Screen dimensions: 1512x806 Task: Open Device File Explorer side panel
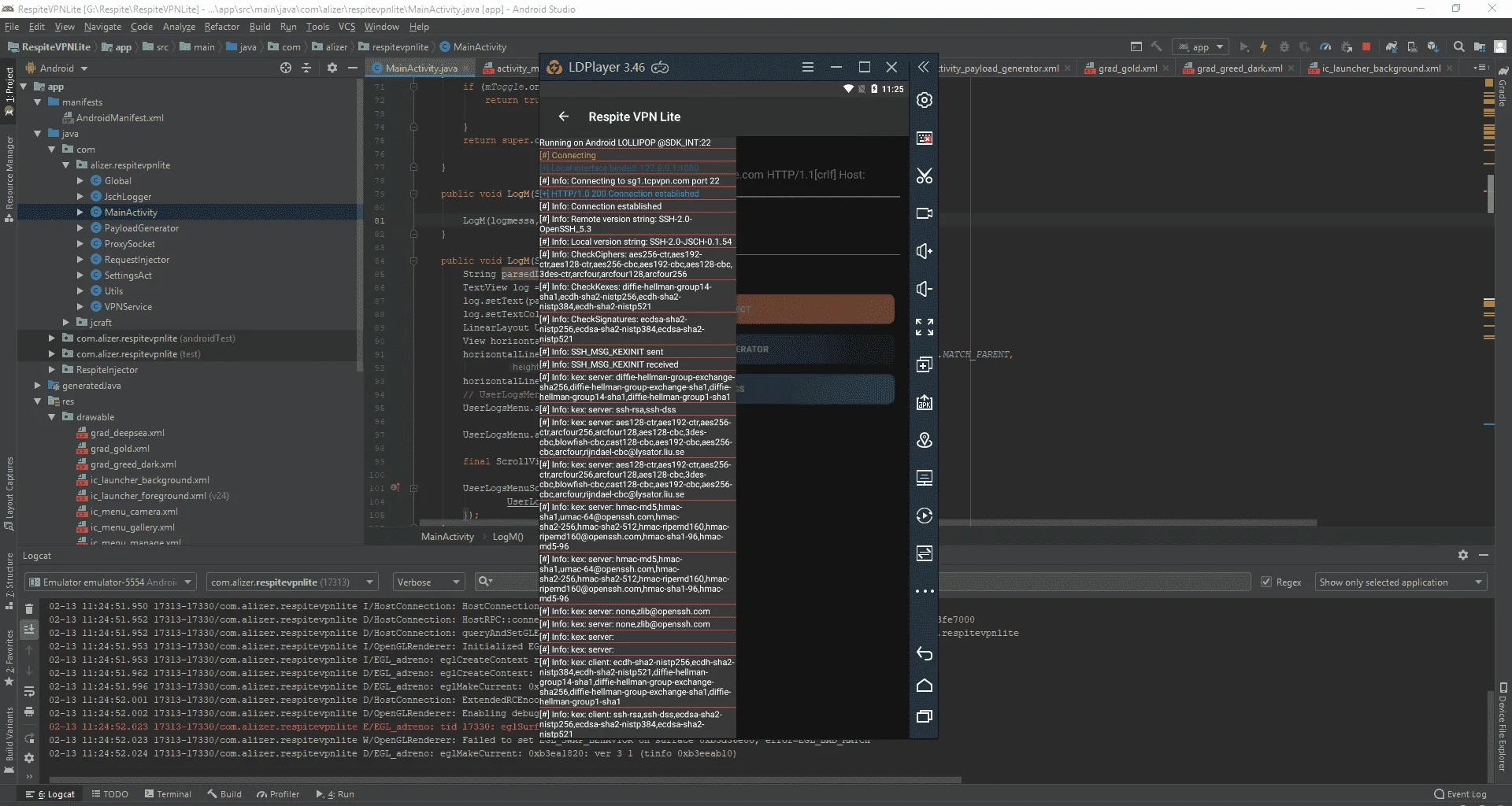tap(1503, 728)
